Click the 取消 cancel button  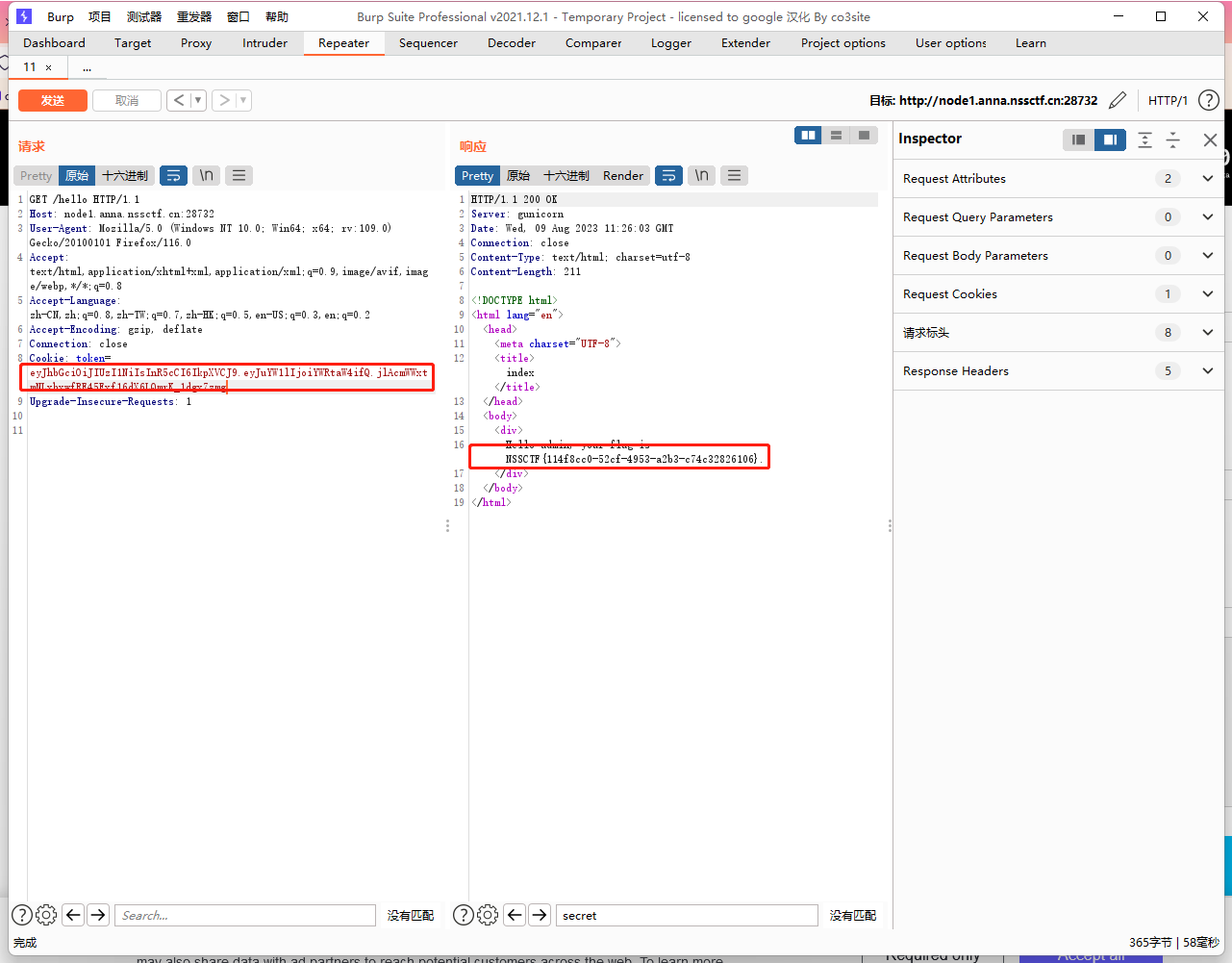tap(127, 100)
